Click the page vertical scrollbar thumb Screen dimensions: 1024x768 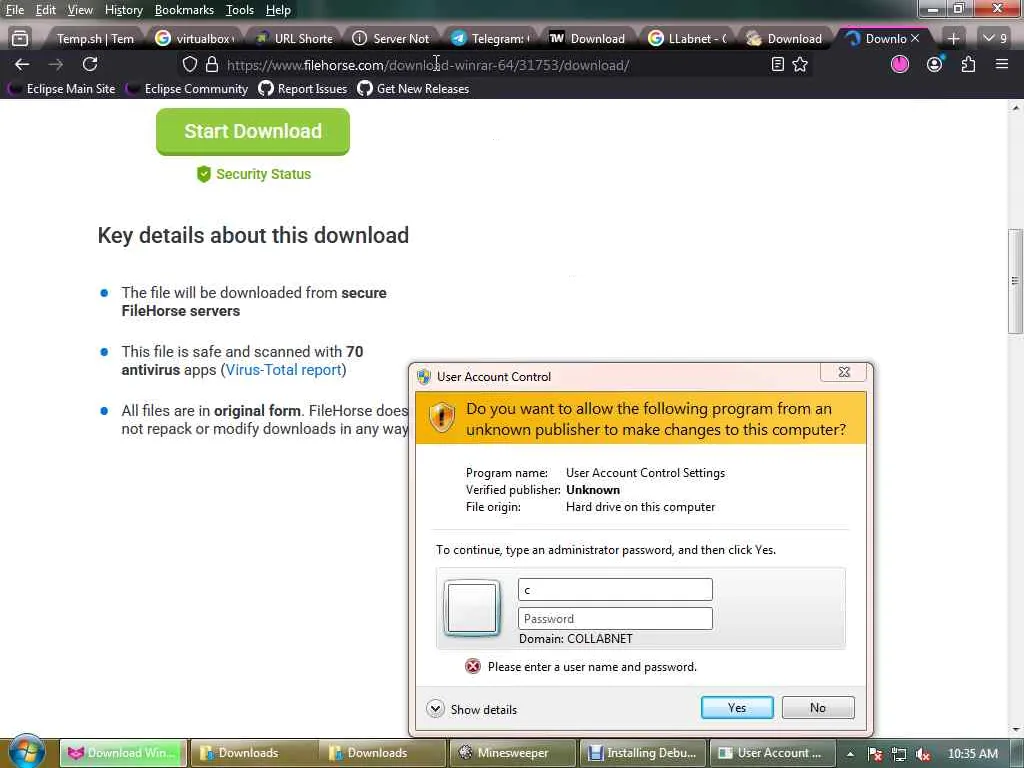(1015, 281)
